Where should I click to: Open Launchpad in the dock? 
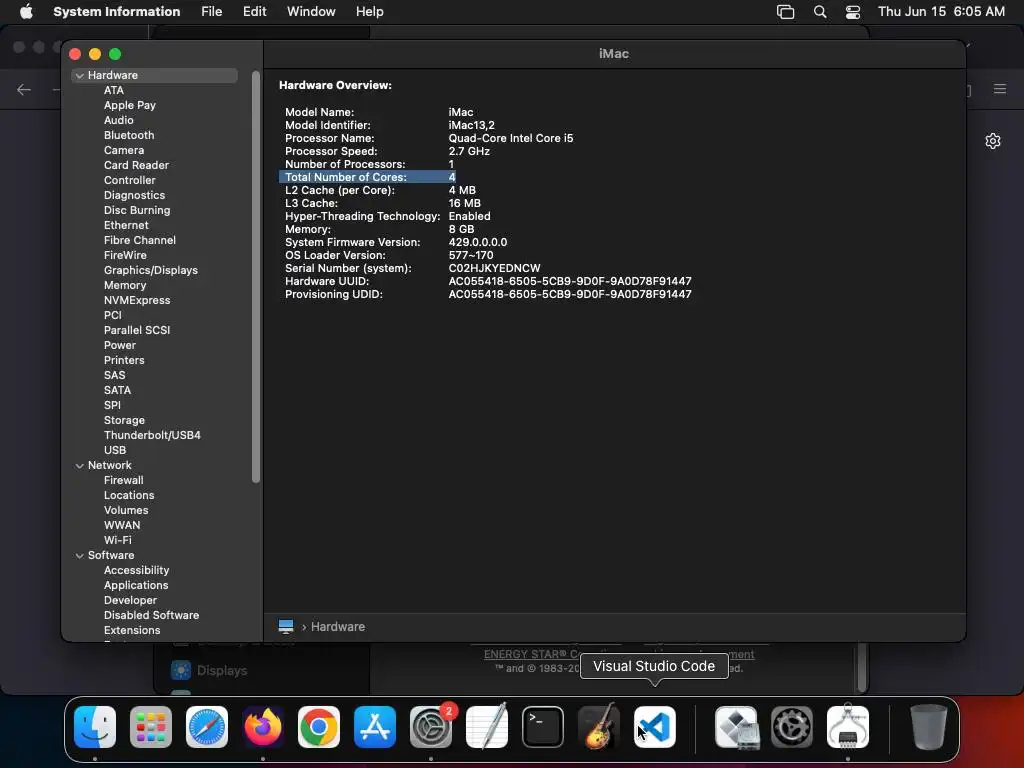coord(151,727)
